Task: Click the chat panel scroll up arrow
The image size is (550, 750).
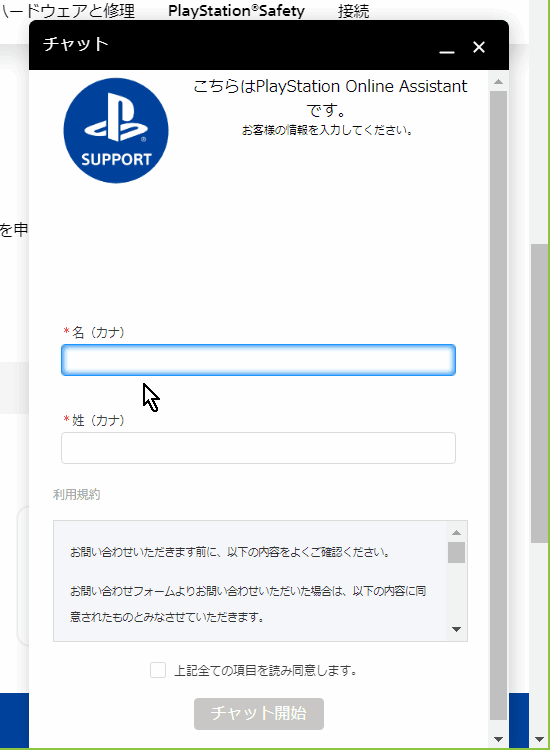Action: click(x=498, y=82)
